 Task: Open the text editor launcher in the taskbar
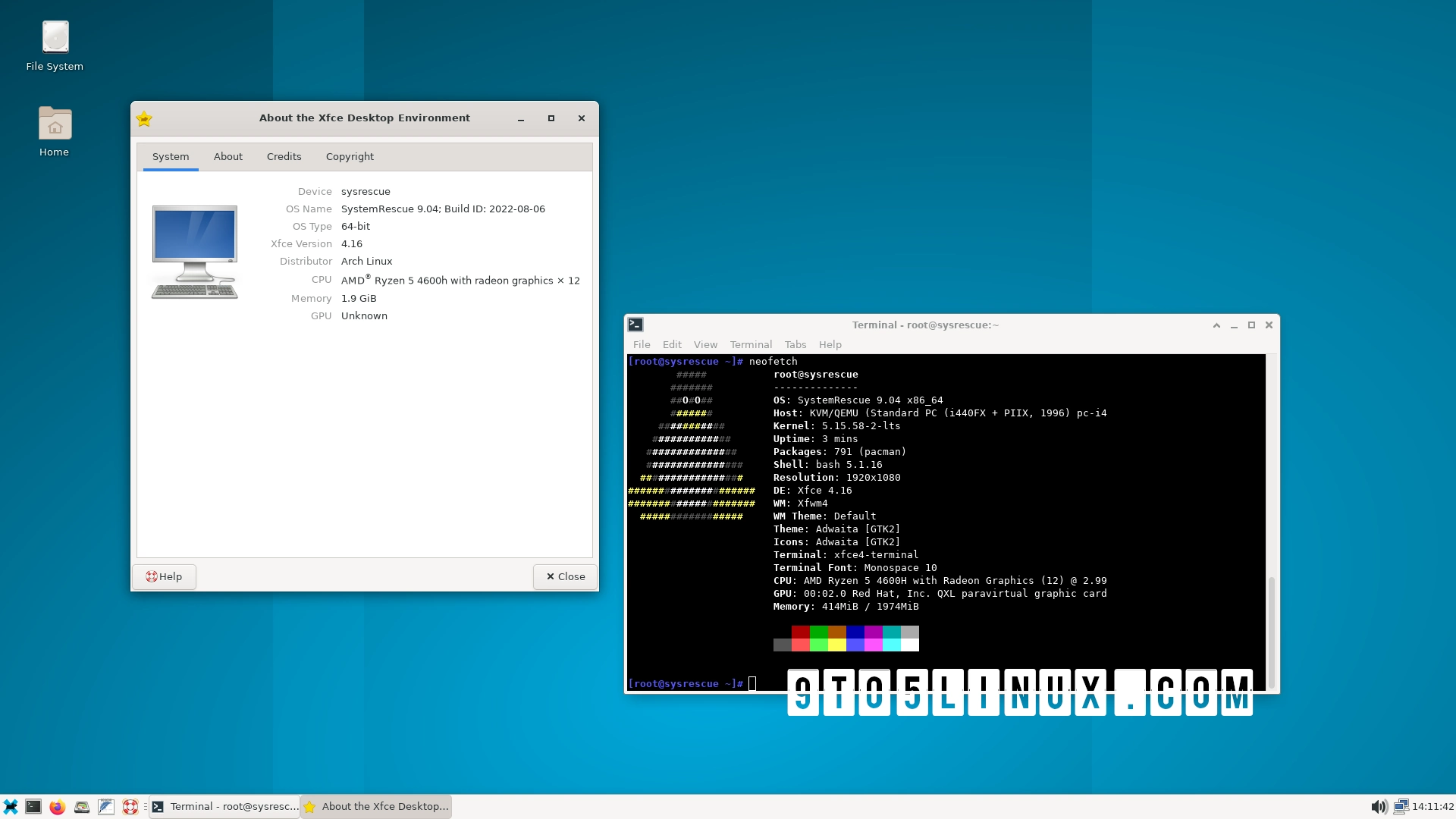[105, 807]
